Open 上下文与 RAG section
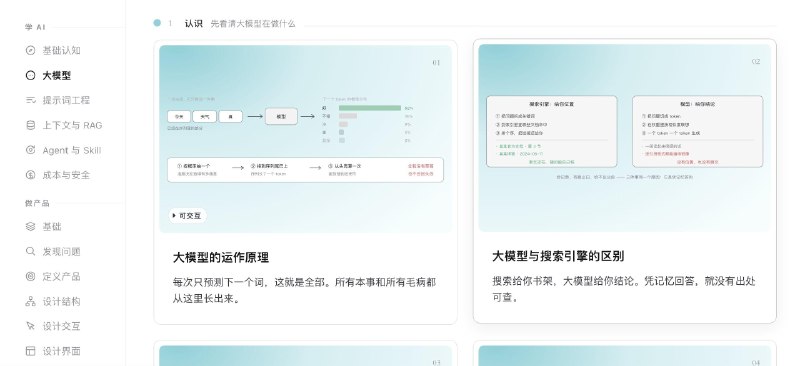Image resolution: width=800 pixels, height=366 pixels. click(x=72, y=125)
